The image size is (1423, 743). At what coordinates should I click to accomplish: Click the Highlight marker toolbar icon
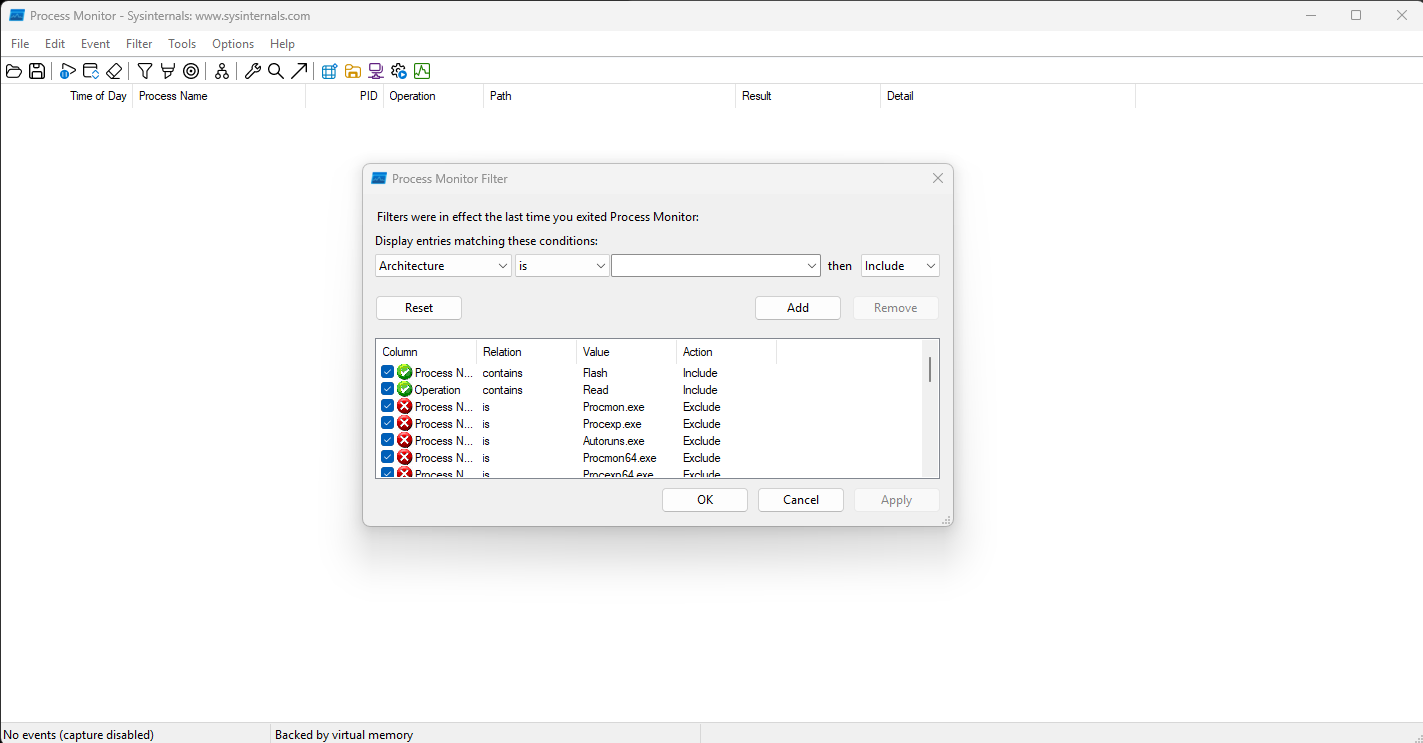[168, 71]
